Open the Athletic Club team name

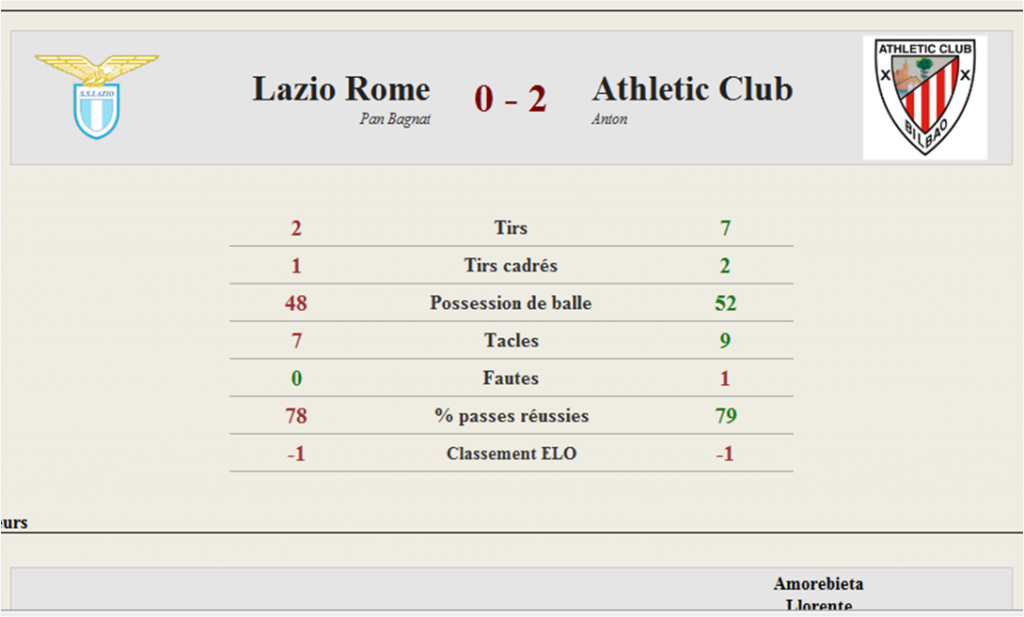coord(692,89)
